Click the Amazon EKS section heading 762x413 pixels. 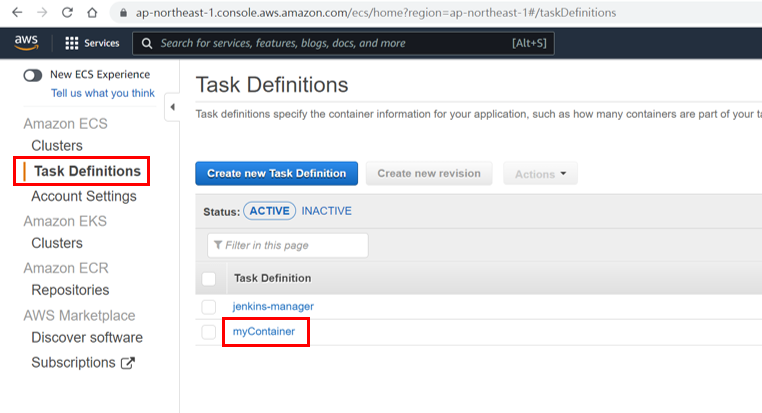click(65, 221)
